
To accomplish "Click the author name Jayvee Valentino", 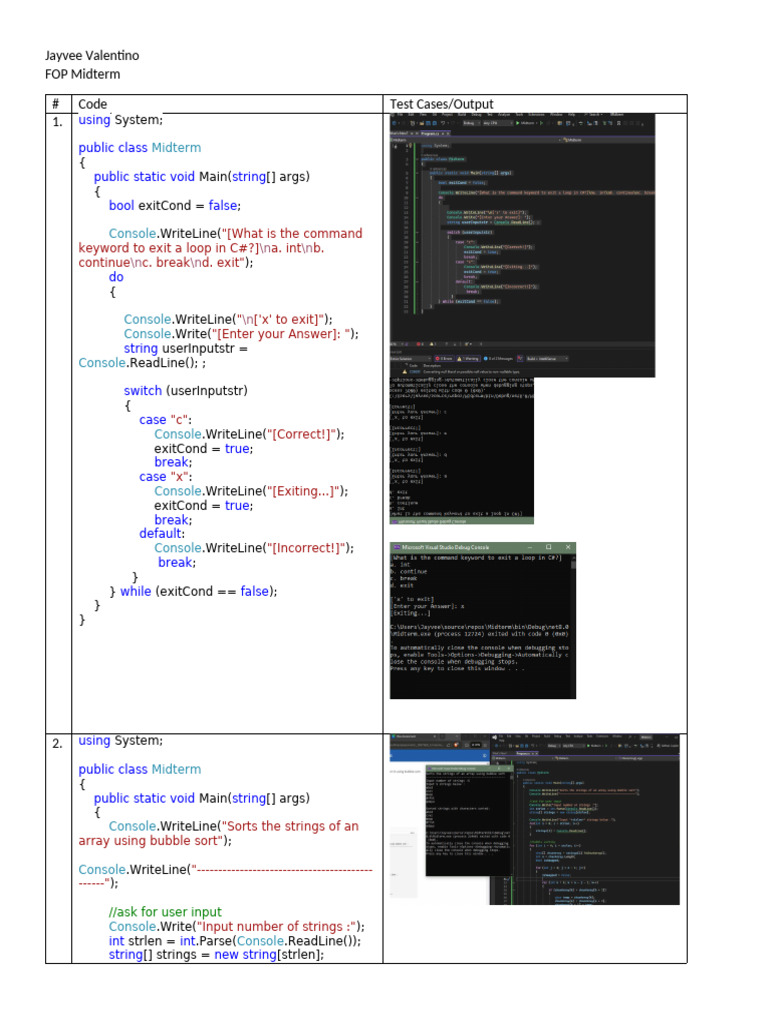I will [92, 56].
